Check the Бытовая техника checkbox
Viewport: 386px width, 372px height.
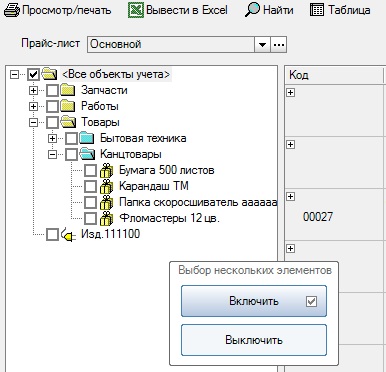coord(71,138)
